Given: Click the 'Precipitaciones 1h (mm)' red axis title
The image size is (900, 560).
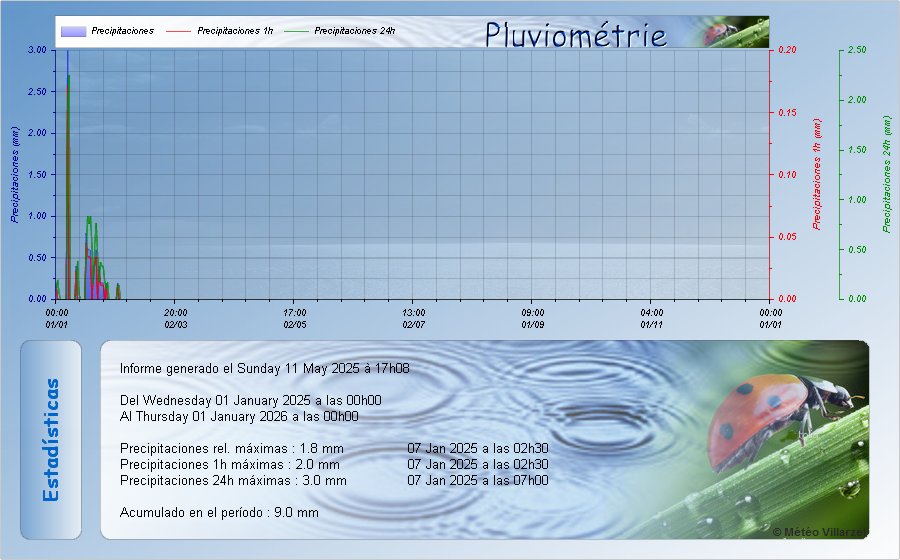Looking at the screenshot, I should (x=817, y=174).
